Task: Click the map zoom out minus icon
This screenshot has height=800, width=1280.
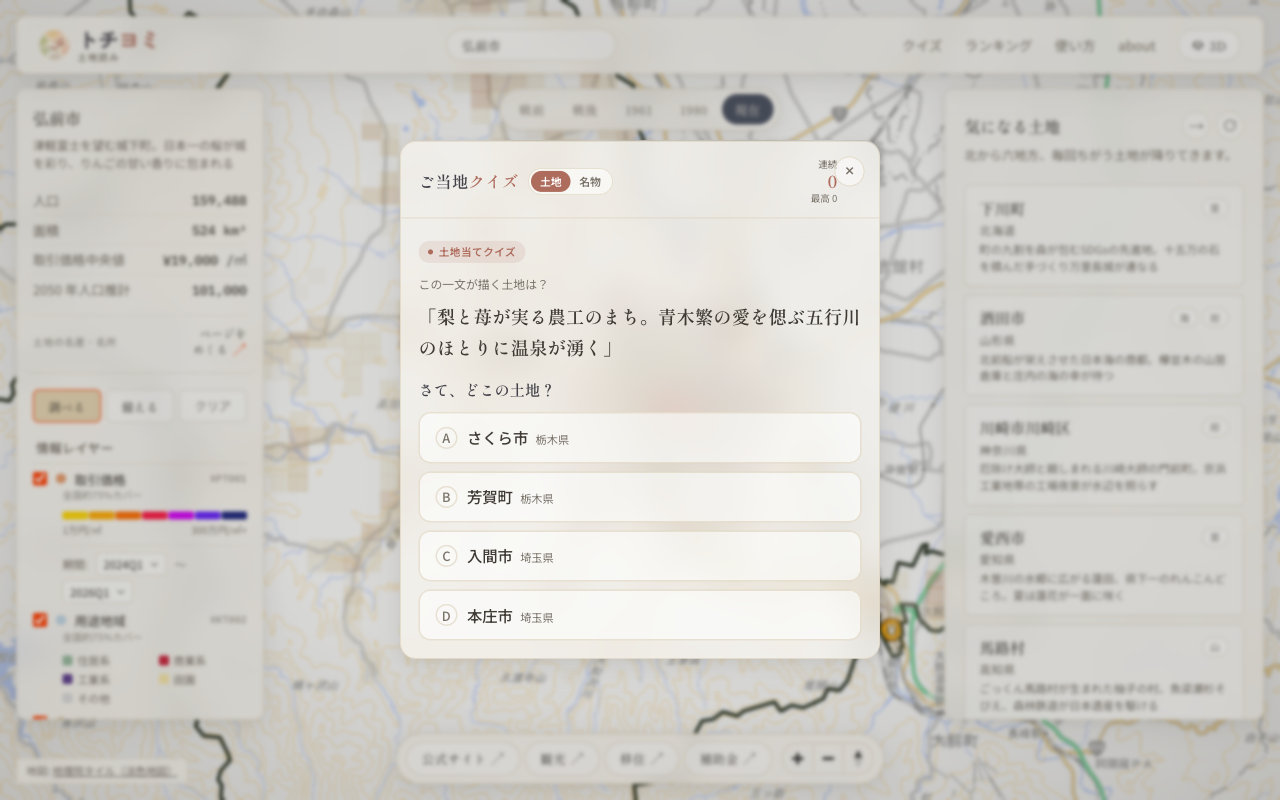Action: click(x=828, y=759)
